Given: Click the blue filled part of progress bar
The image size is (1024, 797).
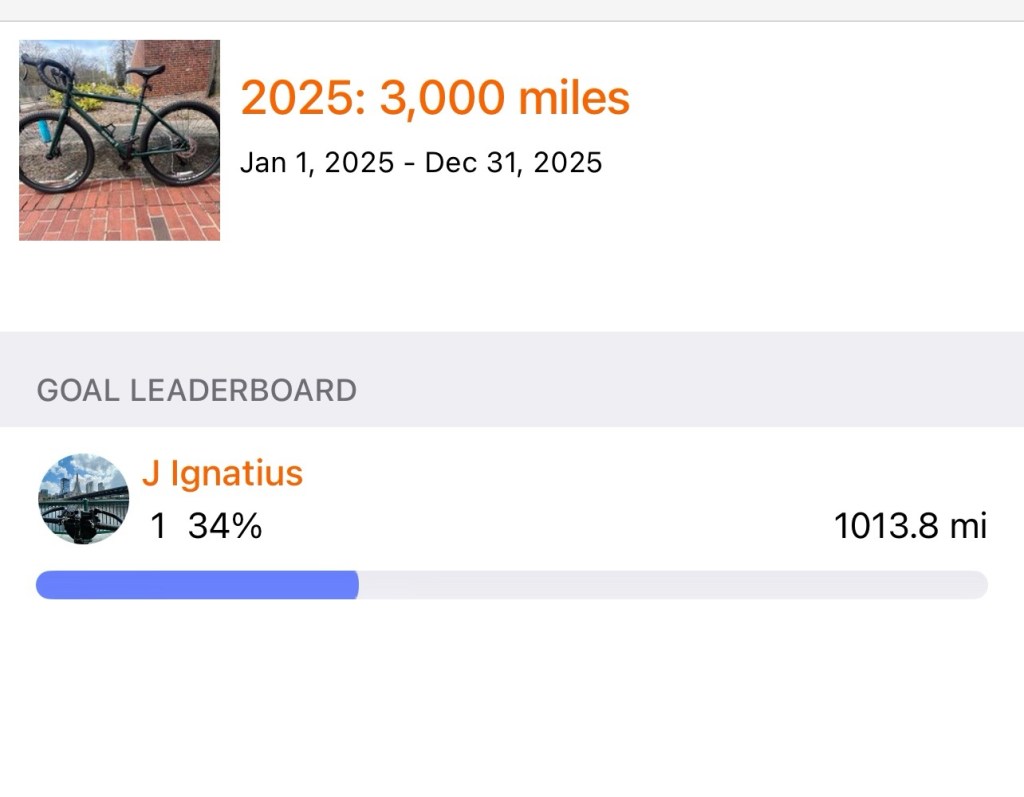Looking at the screenshot, I should point(197,585).
